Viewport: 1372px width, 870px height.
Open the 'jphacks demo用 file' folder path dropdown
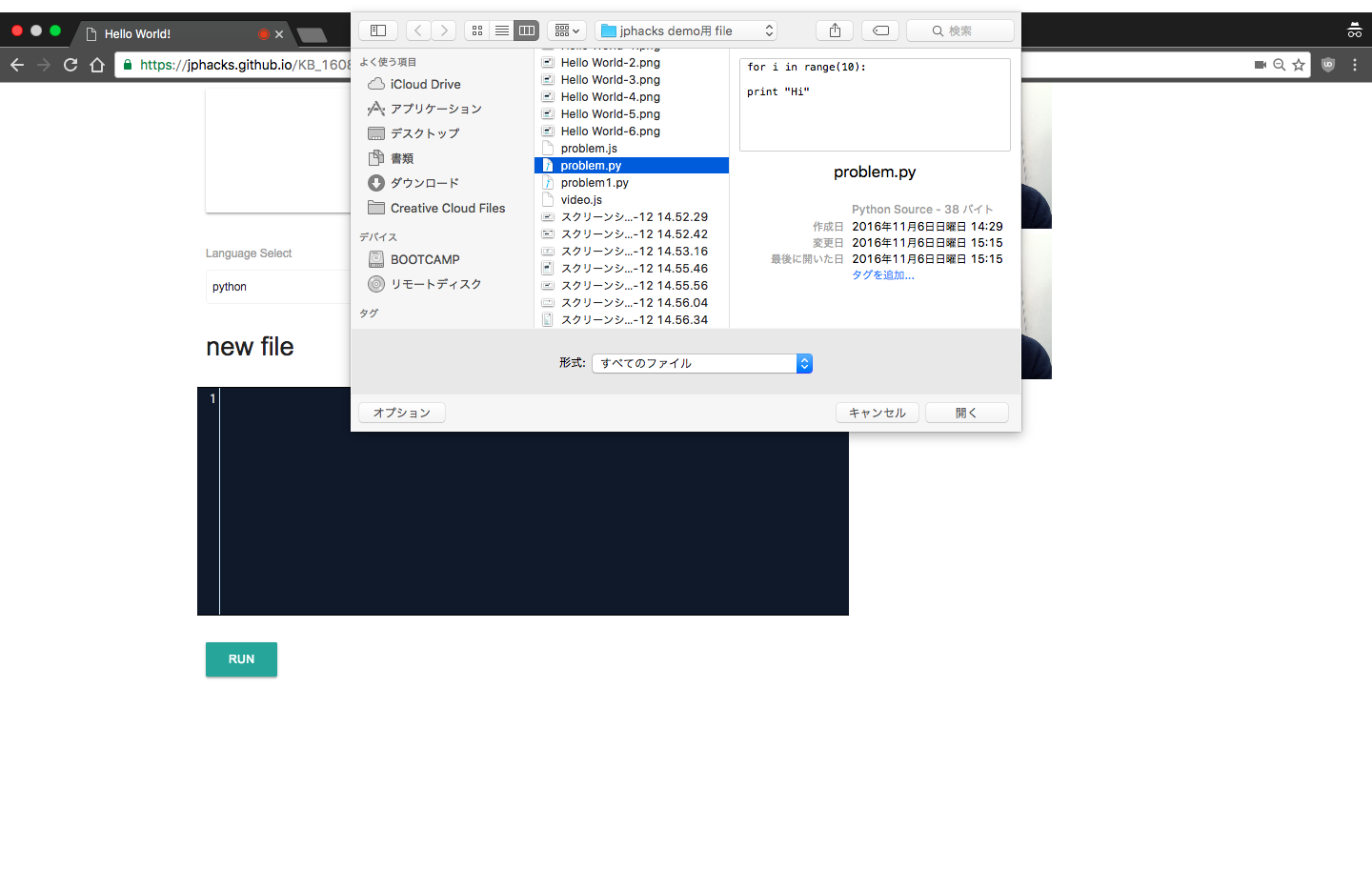[x=686, y=30]
